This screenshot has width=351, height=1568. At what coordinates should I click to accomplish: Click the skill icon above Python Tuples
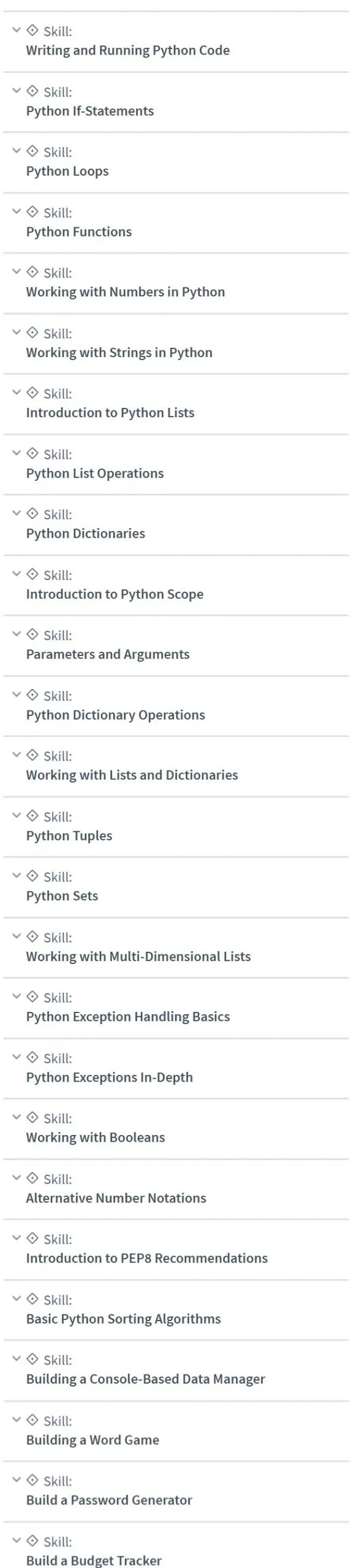[32, 815]
